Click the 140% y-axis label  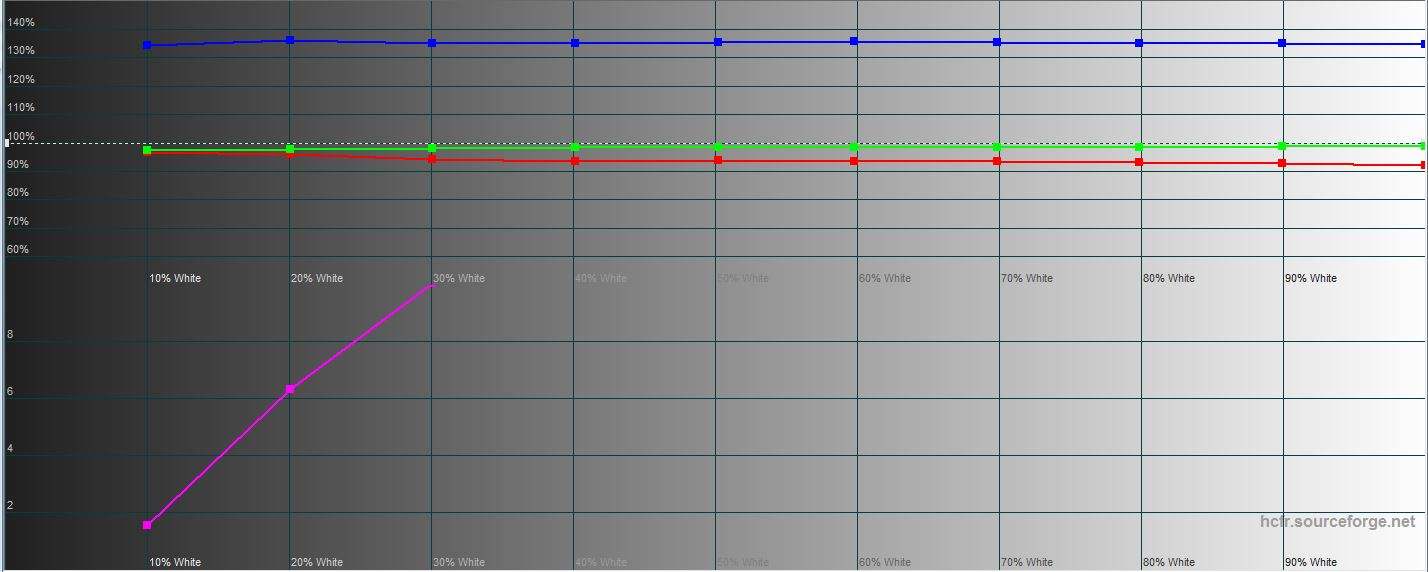click(21, 22)
